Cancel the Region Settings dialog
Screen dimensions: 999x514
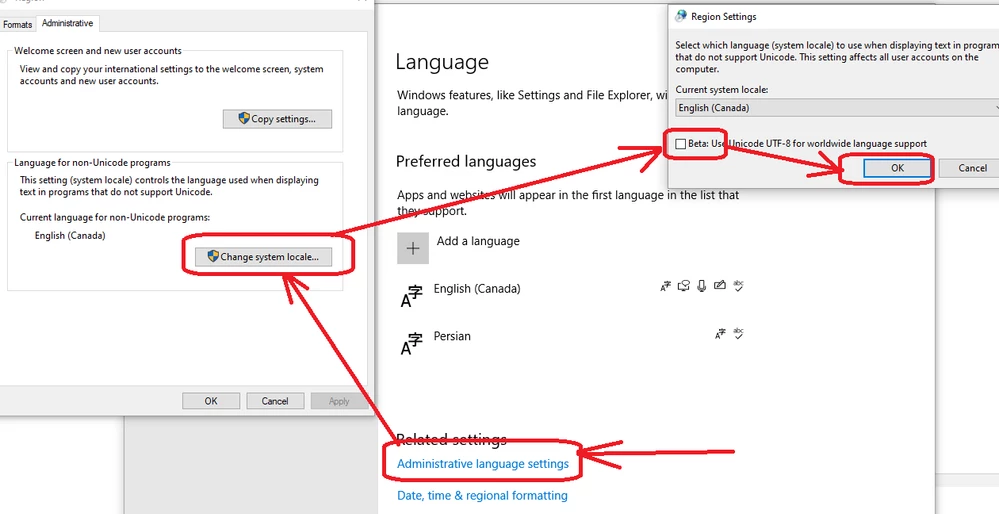pyautogui.click(x=972, y=168)
